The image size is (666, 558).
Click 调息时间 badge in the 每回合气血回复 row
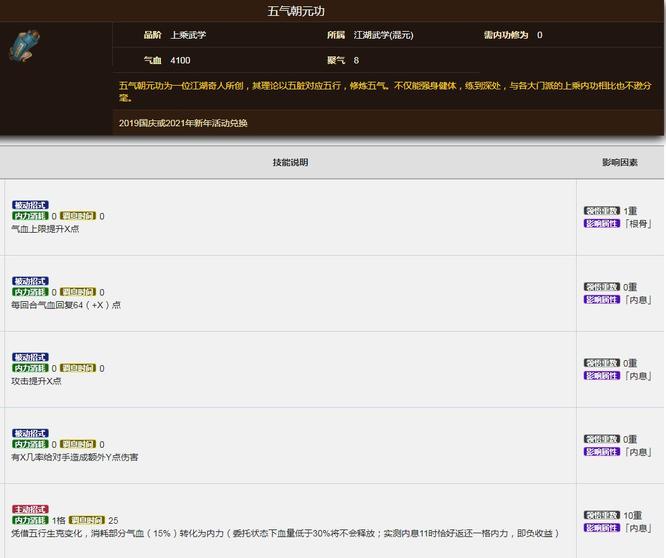(x=78, y=293)
